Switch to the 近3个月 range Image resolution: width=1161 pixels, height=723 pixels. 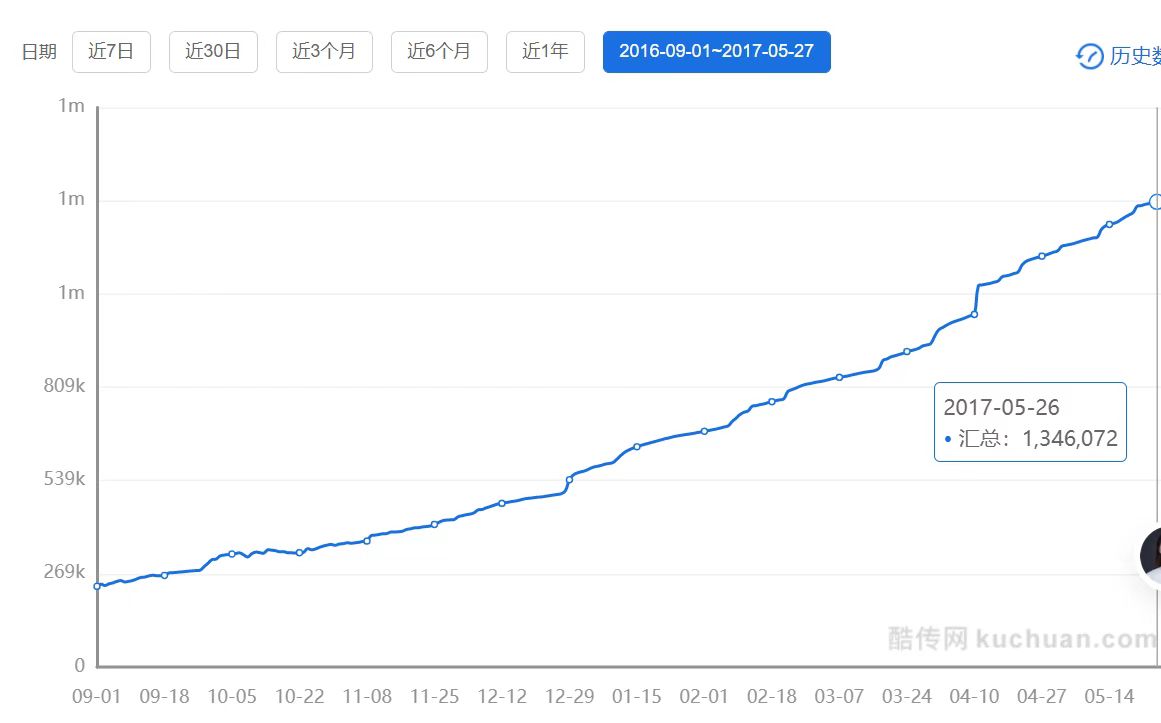(x=324, y=52)
